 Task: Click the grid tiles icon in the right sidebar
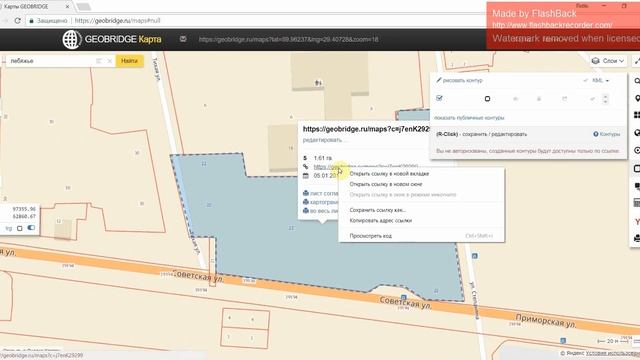point(637,116)
